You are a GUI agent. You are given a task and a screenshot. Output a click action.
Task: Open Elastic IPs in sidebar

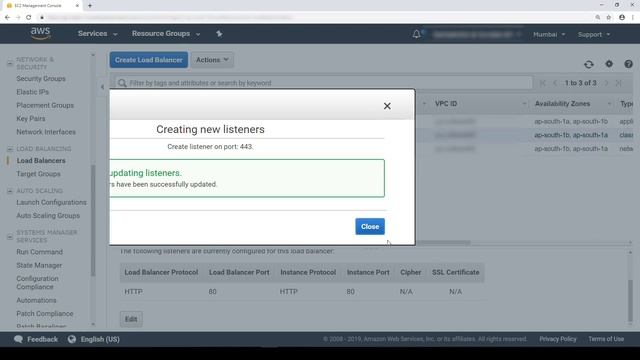[33, 92]
